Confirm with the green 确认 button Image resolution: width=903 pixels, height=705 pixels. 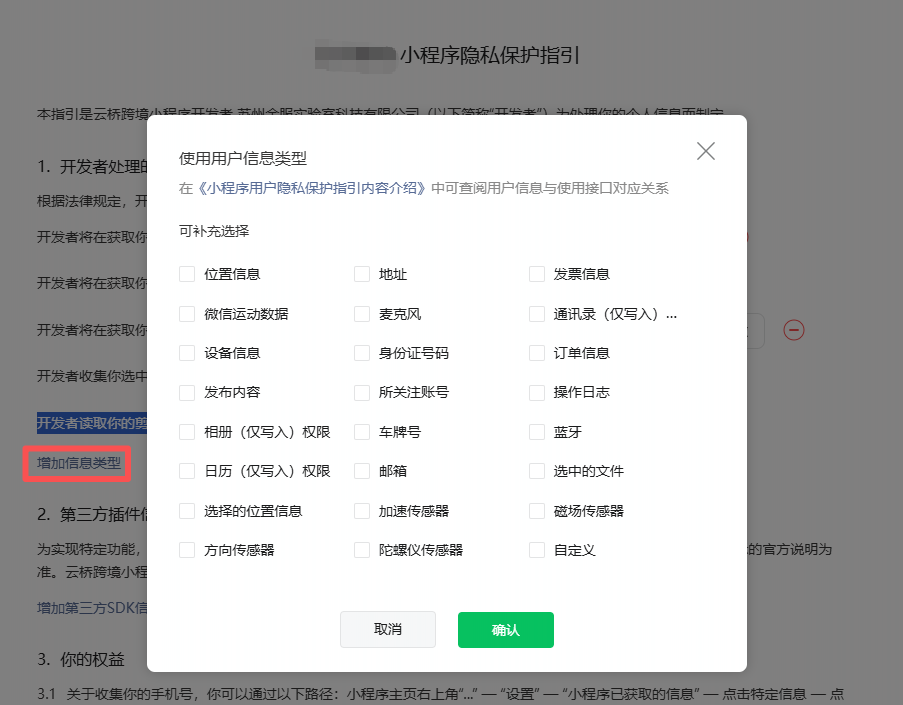(x=506, y=630)
